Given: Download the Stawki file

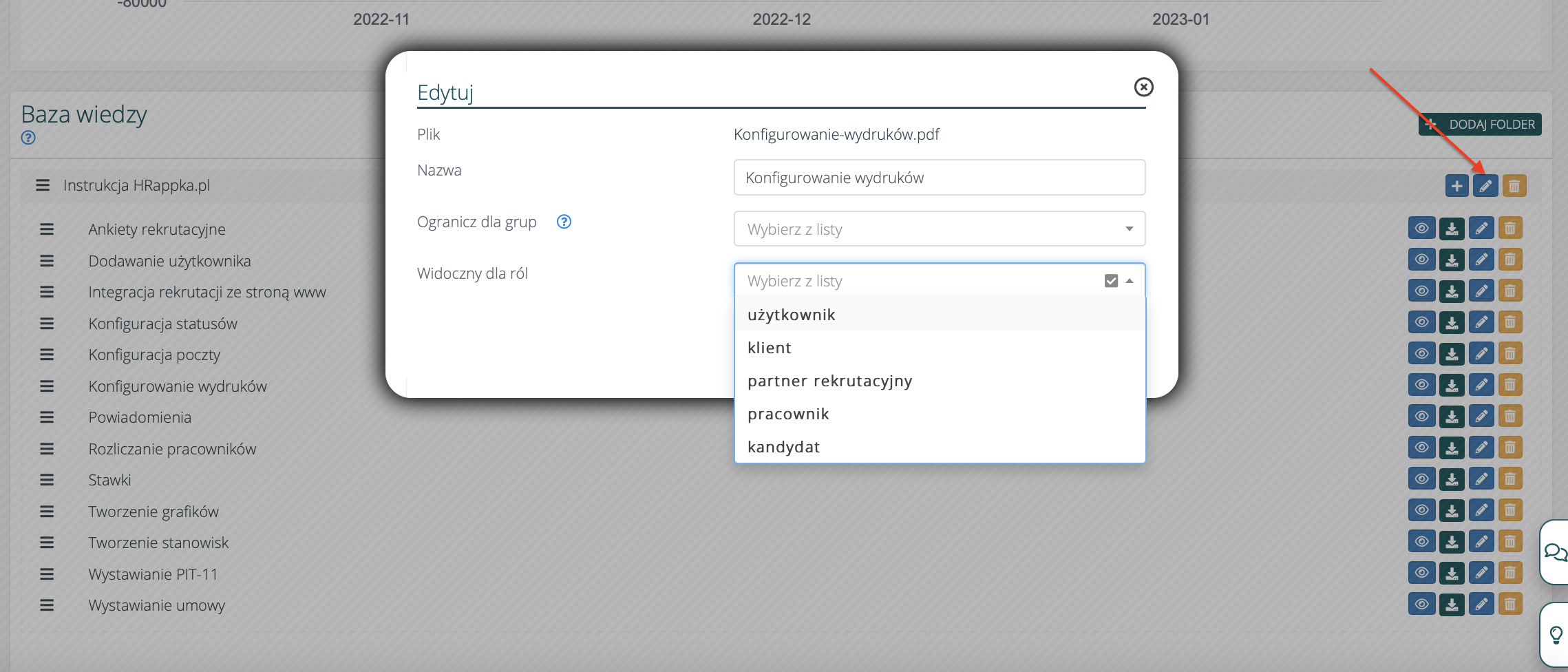Looking at the screenshot, I should (1452, 479).
